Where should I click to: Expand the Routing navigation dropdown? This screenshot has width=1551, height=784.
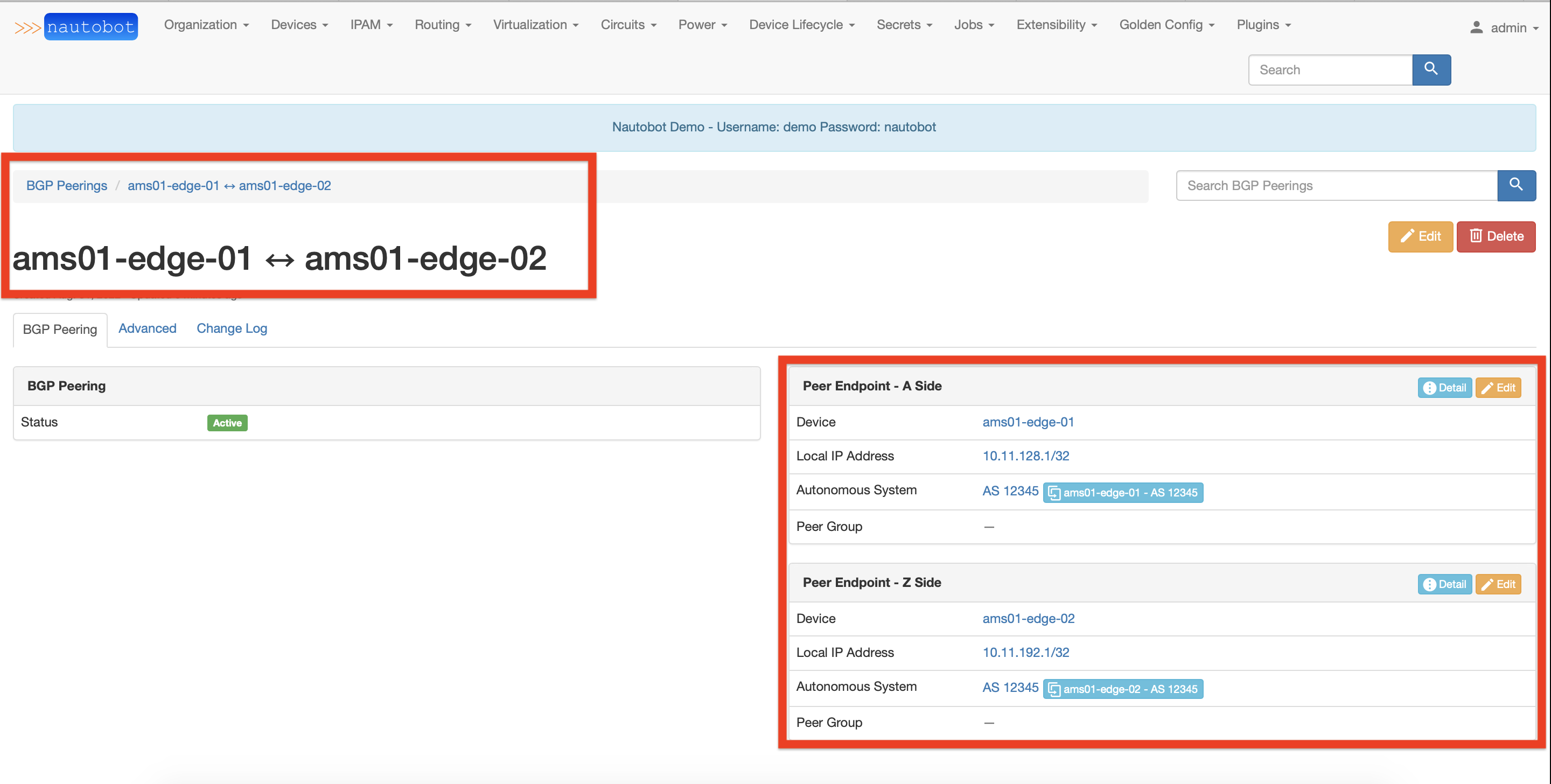[x=443, y=25]
